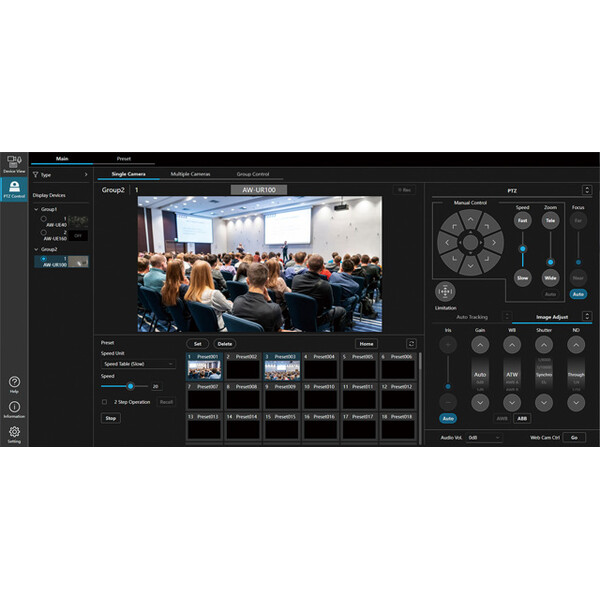This screenshot has height=600, width=600.
Task: Select the Preset003 thumbnail
Action: click(282, 369)
